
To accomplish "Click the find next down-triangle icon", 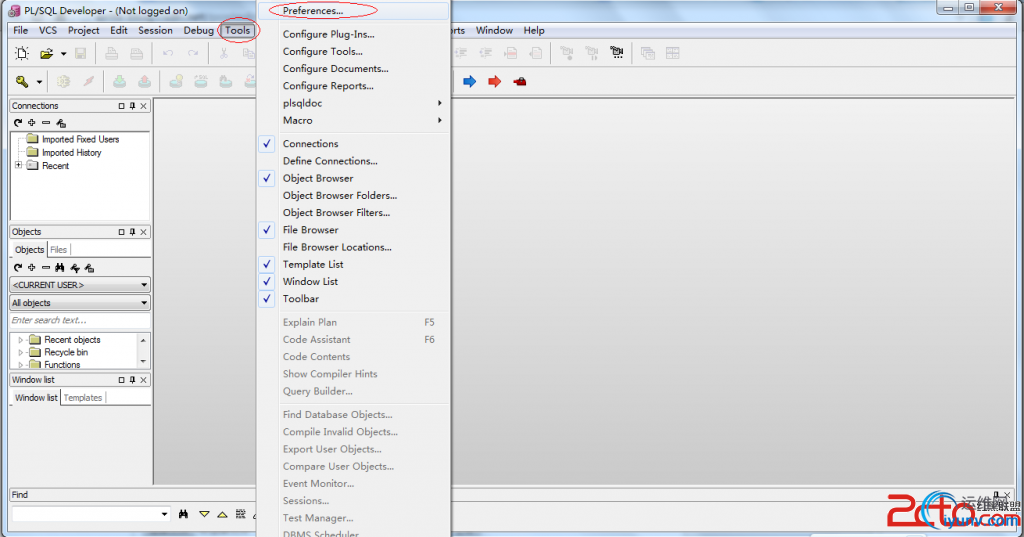I will pos(204,514).
